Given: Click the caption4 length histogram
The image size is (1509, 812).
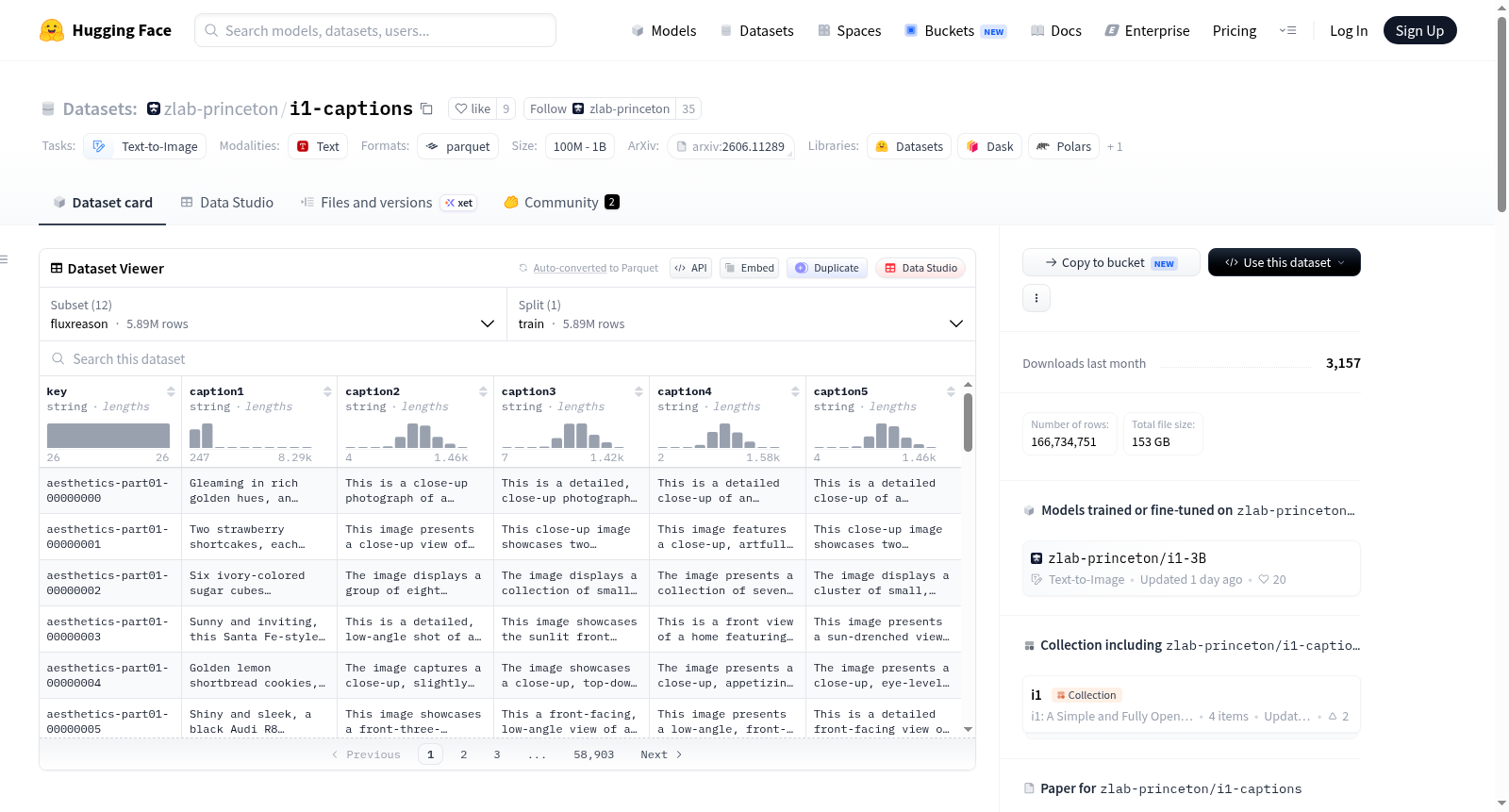Looking at the screenshot, I should [x=719, y=435].
